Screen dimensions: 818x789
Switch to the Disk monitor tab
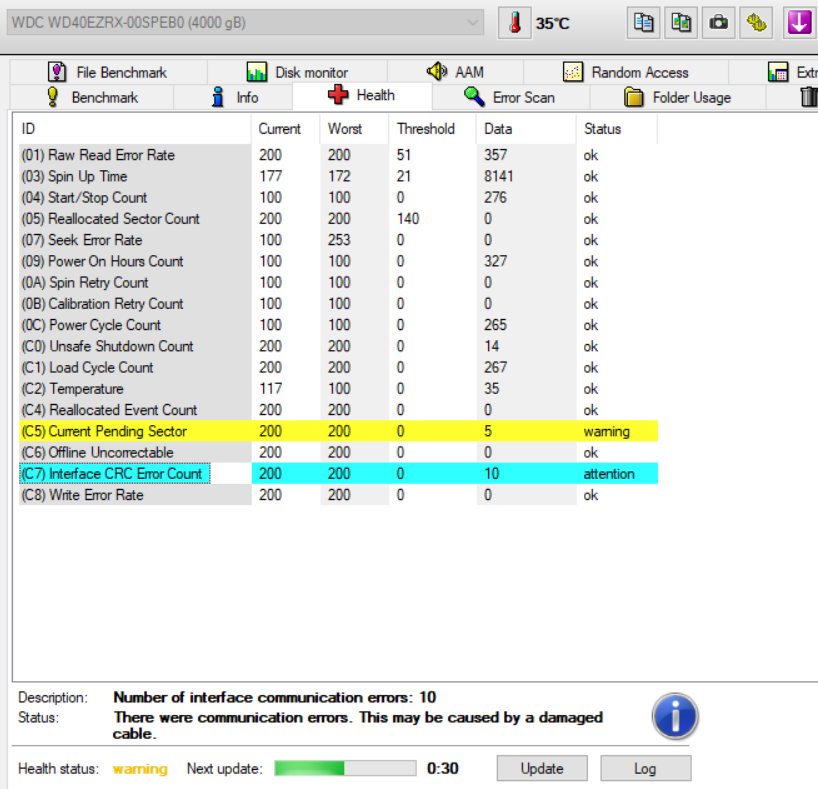297,72
